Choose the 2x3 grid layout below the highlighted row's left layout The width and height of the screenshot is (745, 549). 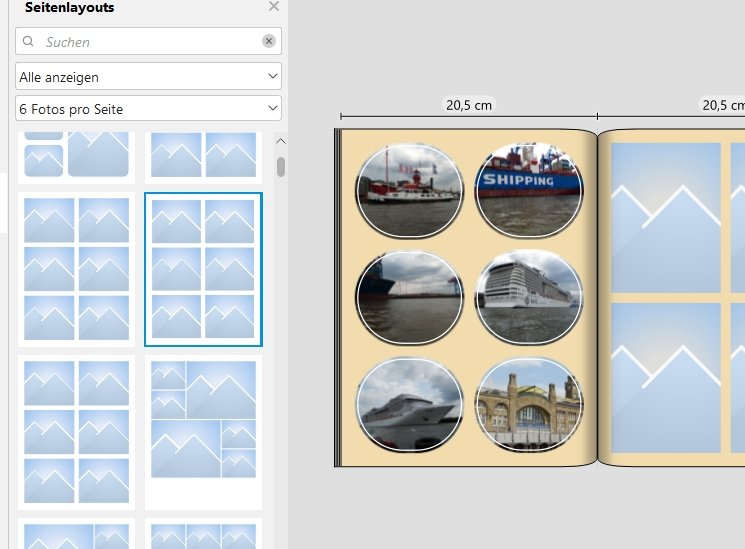coord(76,432)
